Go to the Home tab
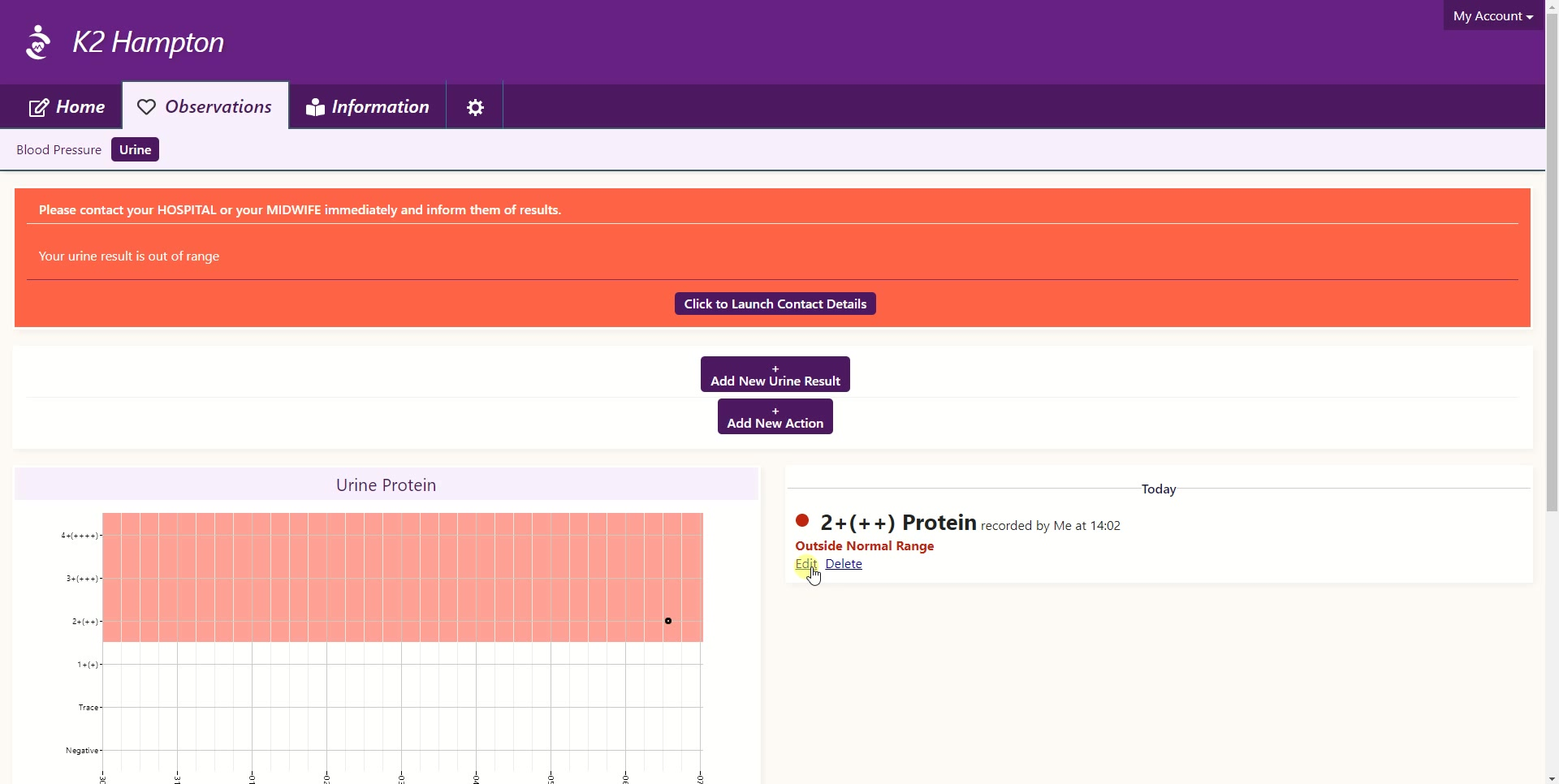 67,107
